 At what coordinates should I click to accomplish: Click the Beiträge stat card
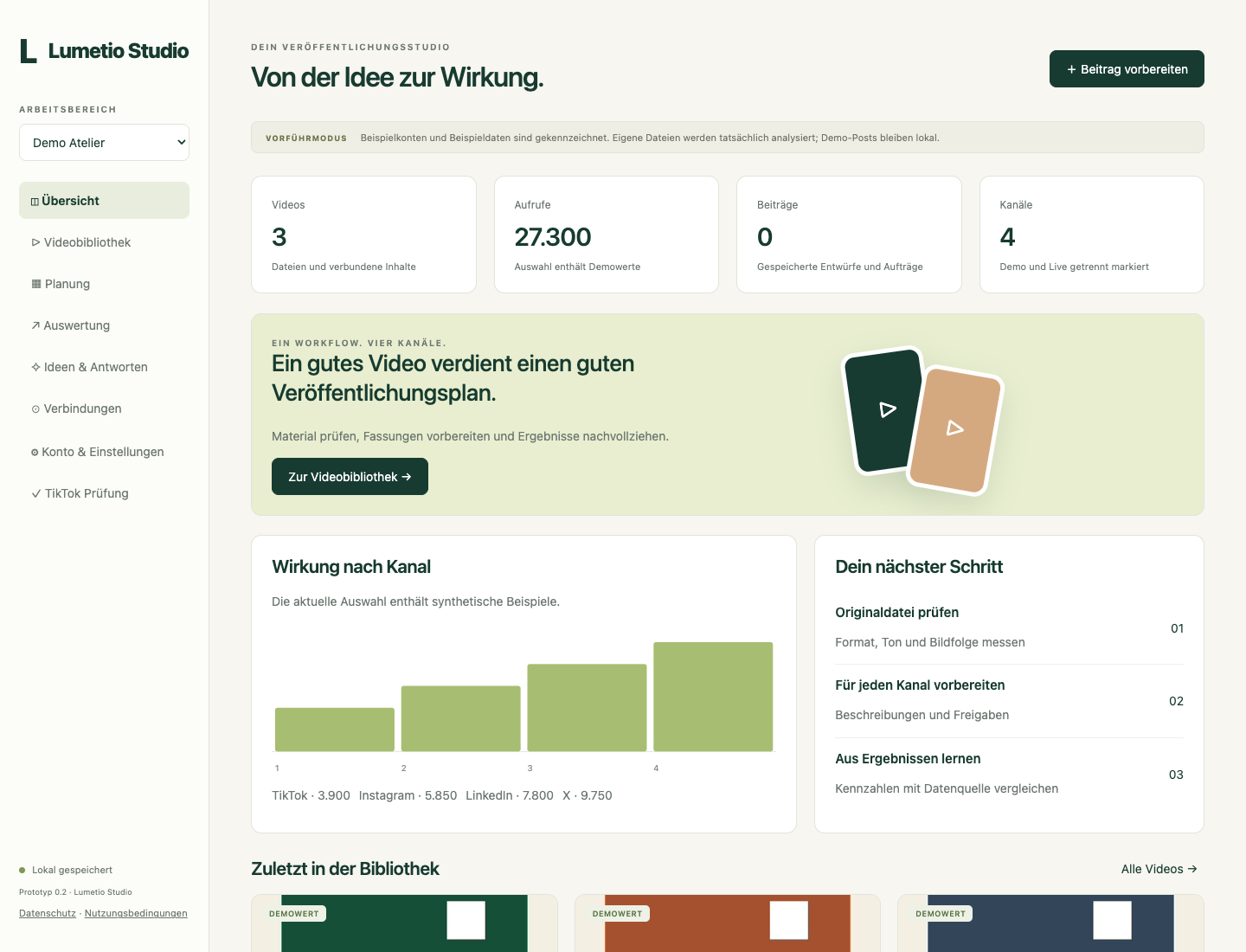click(849, 235)
